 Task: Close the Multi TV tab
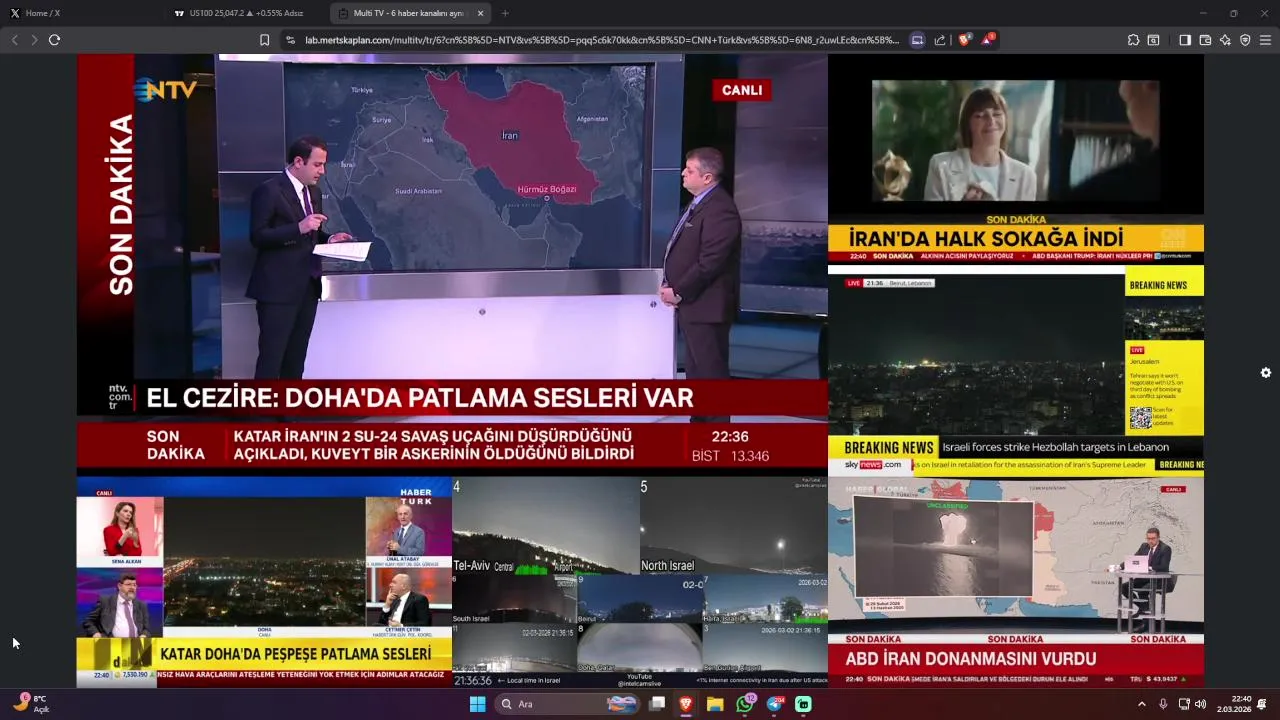[480, 13]
